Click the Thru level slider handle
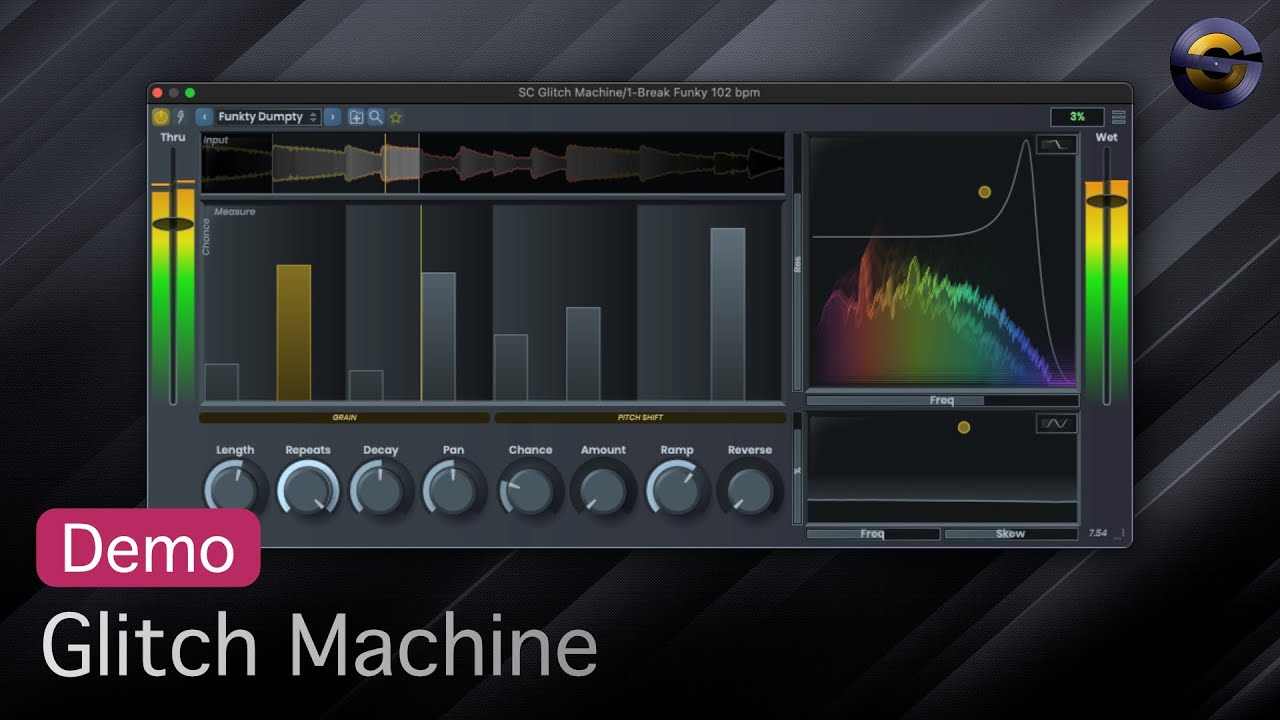1280x720 pixels. pos(173,224)
